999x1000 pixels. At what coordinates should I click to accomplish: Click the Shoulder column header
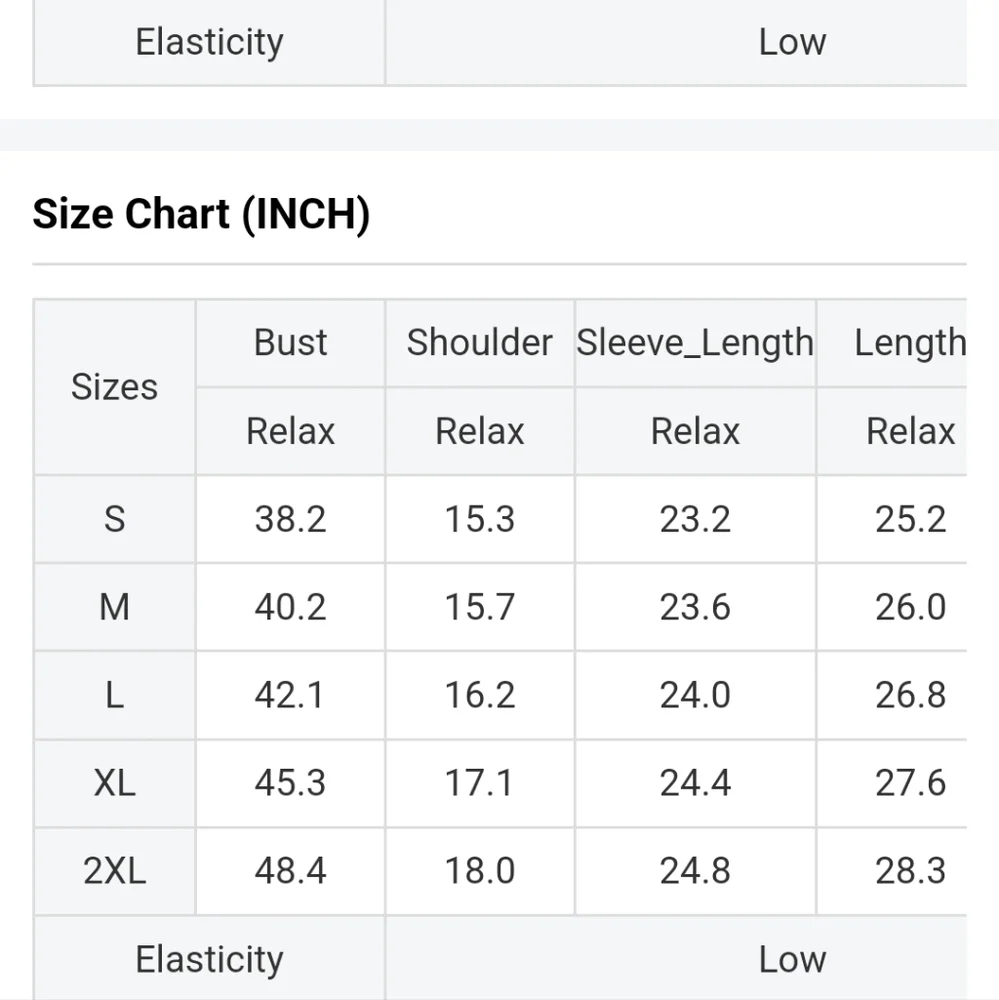tap(479, 343)
